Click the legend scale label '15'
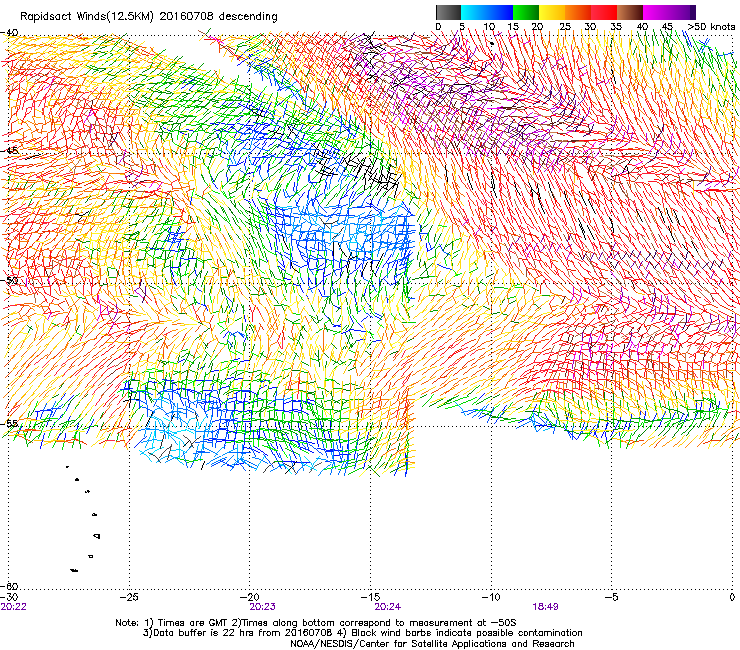 pos(513,27)
